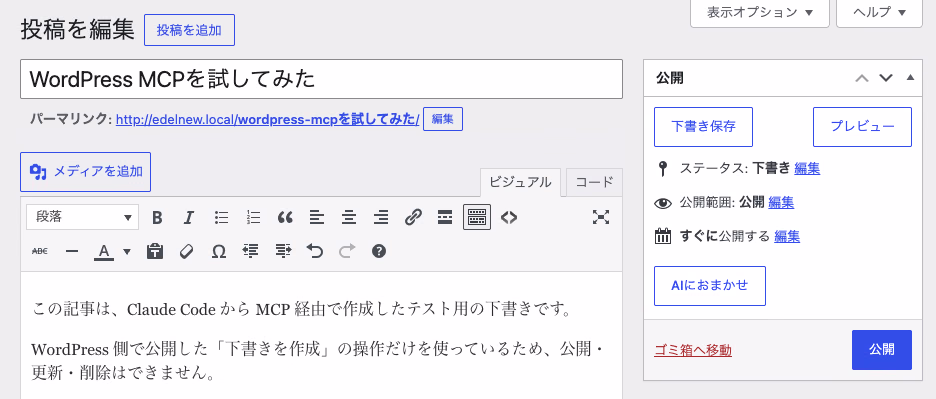Redo the last undone edit
The width and height of the screenshot is (936, 399).
pos(347,251)
